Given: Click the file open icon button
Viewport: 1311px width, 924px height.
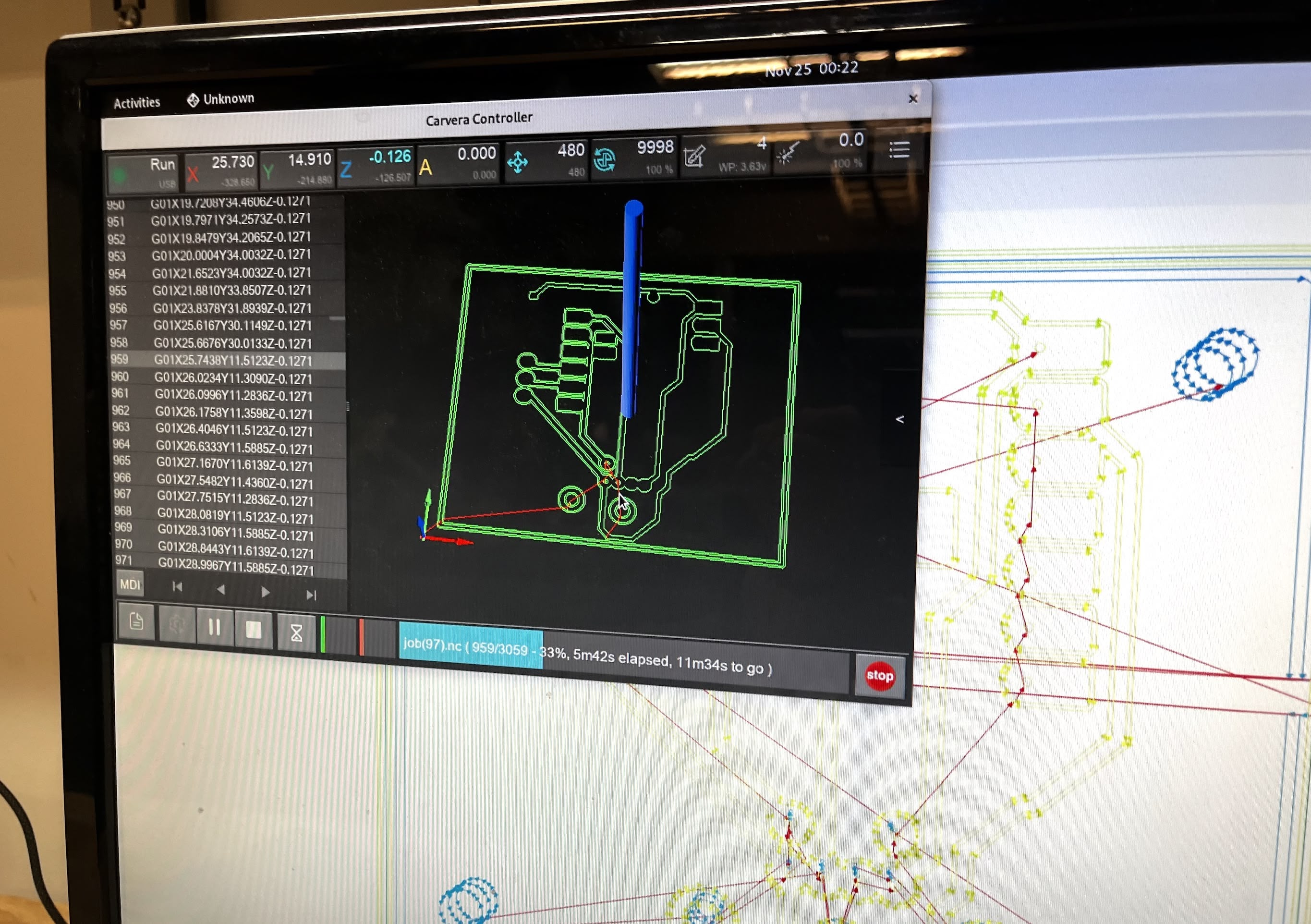Looking at the screenshot, I should point(136,622).
